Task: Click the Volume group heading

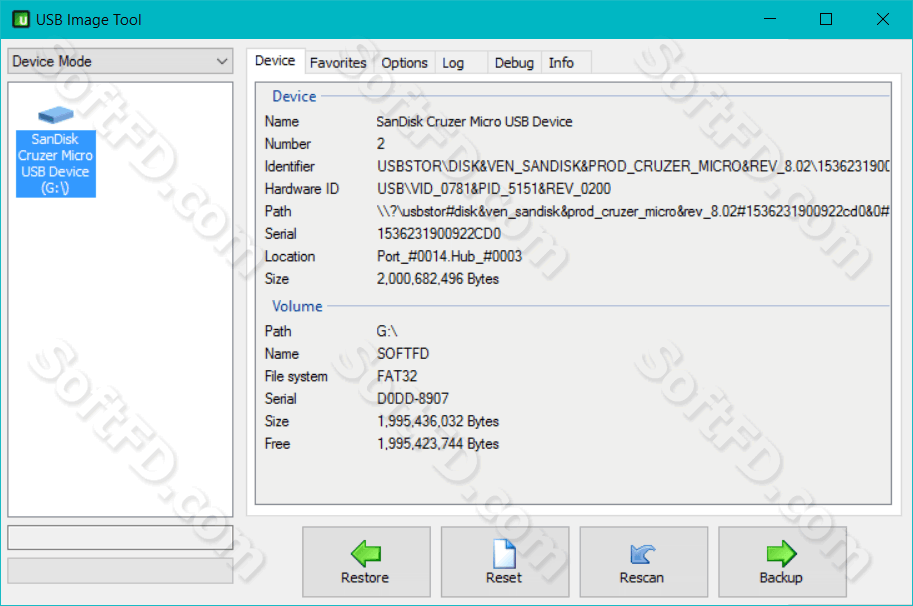Action: [297, 306]
